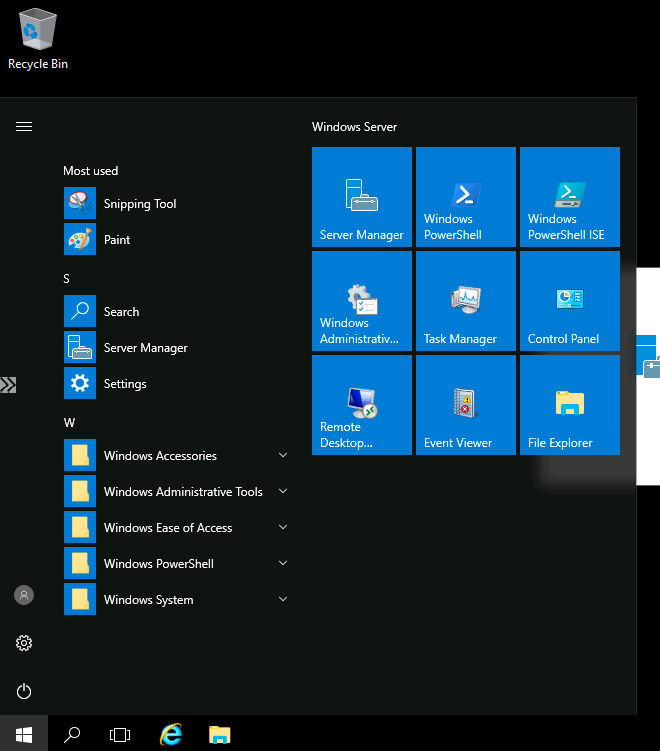
Task: Open the File Explorer tile
Action: tap(570, 405)
